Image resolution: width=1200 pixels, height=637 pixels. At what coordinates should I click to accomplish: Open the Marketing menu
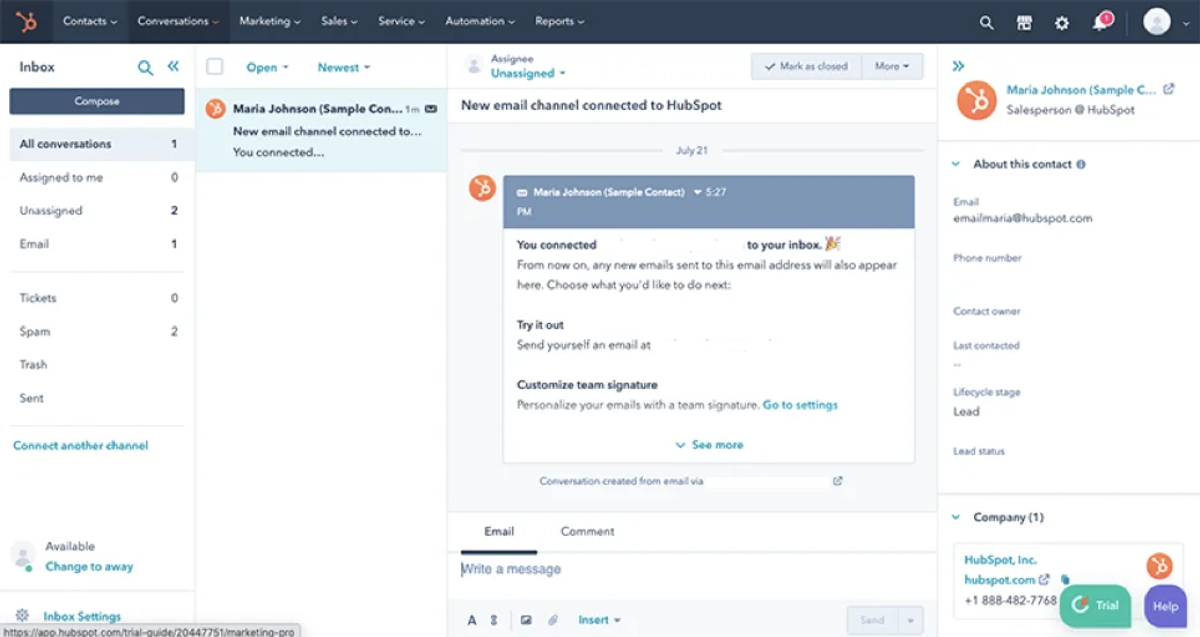pyautogui.click(x=270, y=21)
